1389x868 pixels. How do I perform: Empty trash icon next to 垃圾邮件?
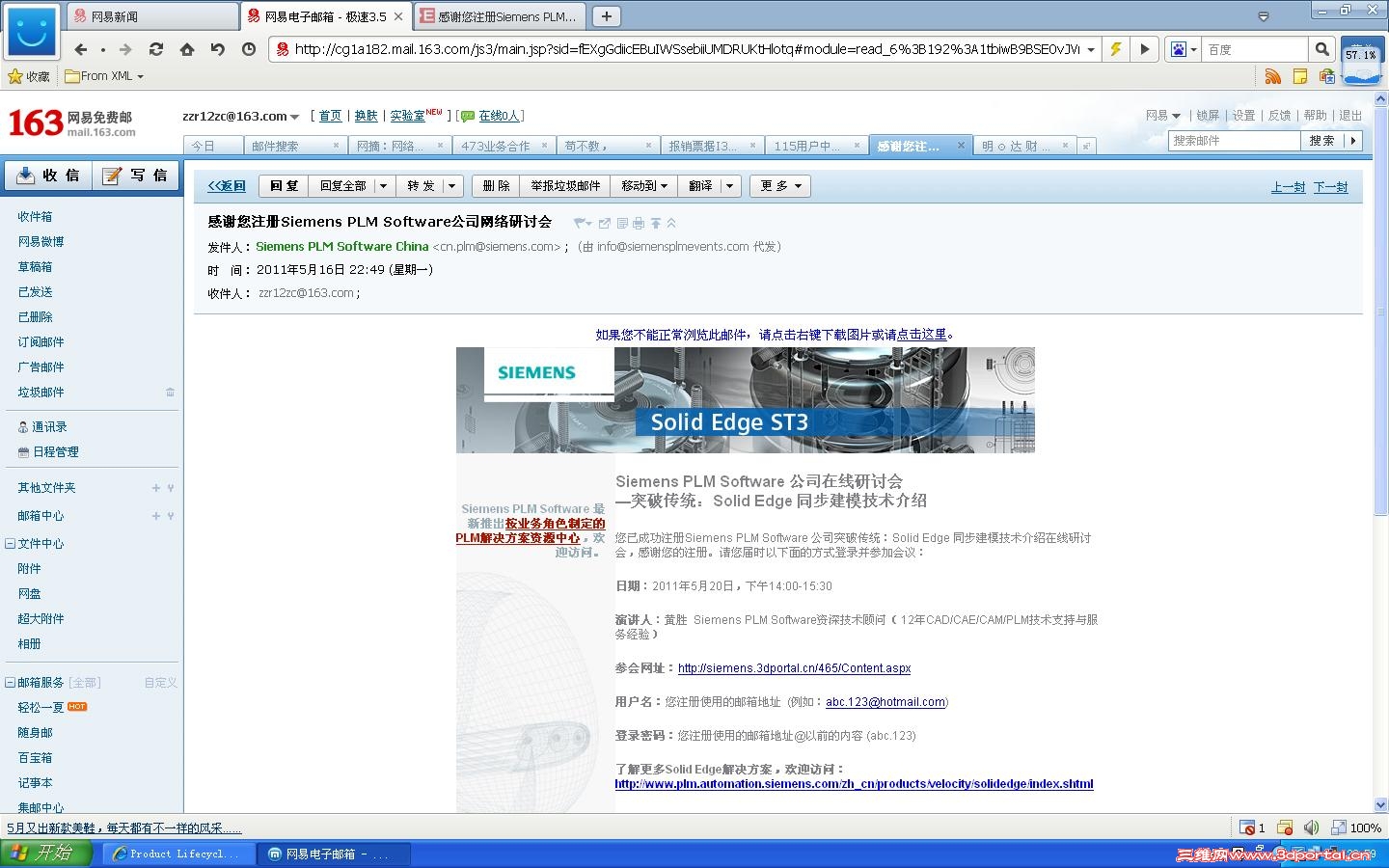pyautogui.click(x=170, y=393)
